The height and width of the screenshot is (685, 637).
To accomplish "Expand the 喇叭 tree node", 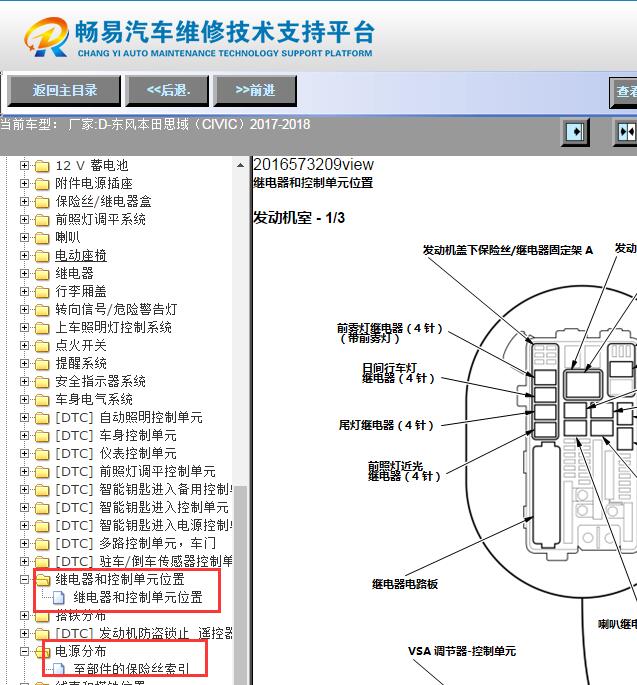I will [24, 237].
